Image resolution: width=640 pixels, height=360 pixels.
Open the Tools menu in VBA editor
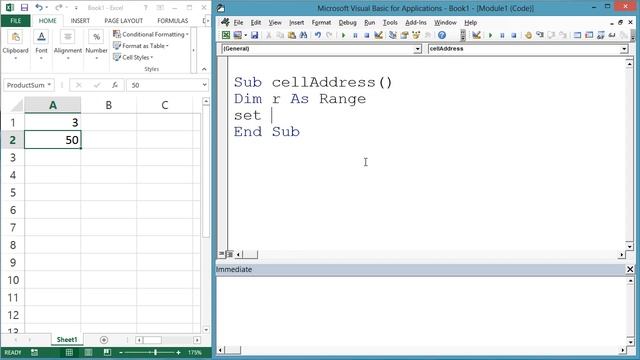point(390,23)
